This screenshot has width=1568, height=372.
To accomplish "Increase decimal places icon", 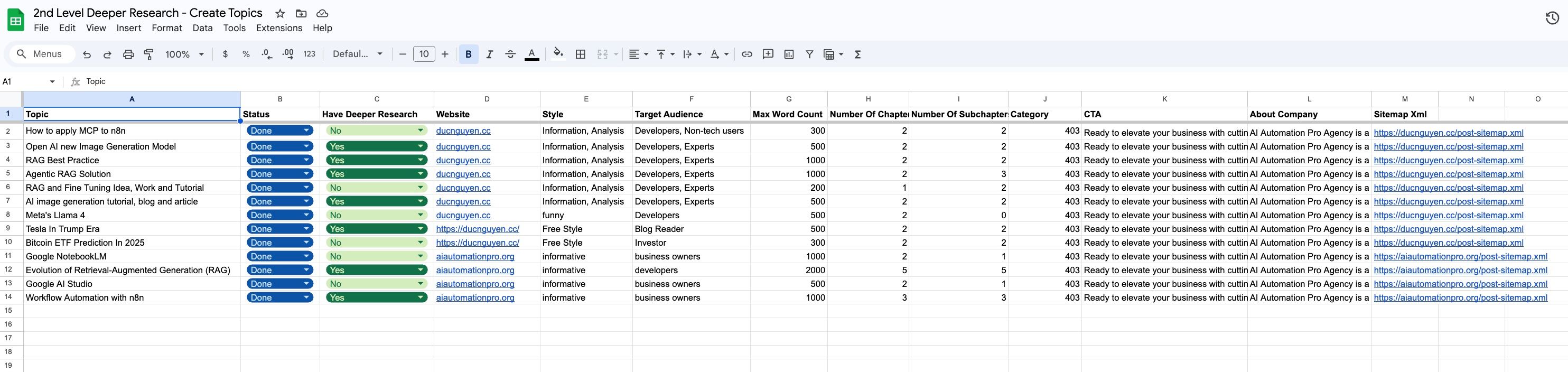I will coord(288,54).
